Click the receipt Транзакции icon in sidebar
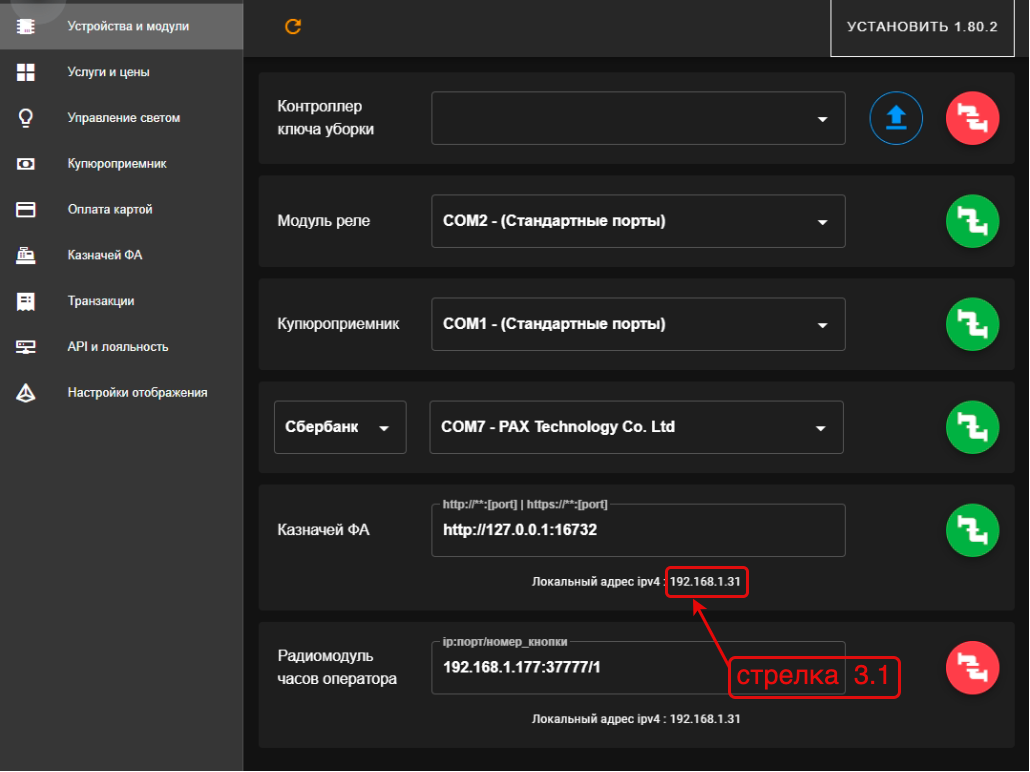This screenshot has width=1030, height=772. pyautogui.click(x=26, y=302)
